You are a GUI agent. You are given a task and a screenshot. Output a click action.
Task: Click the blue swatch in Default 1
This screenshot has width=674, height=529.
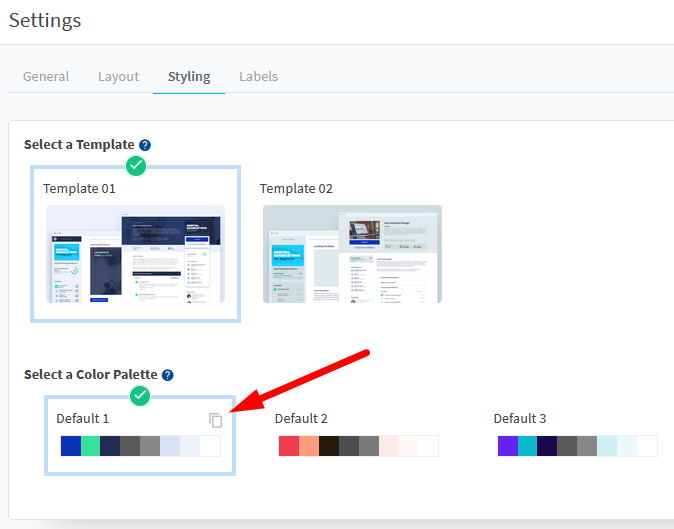(x=71, y=446)
